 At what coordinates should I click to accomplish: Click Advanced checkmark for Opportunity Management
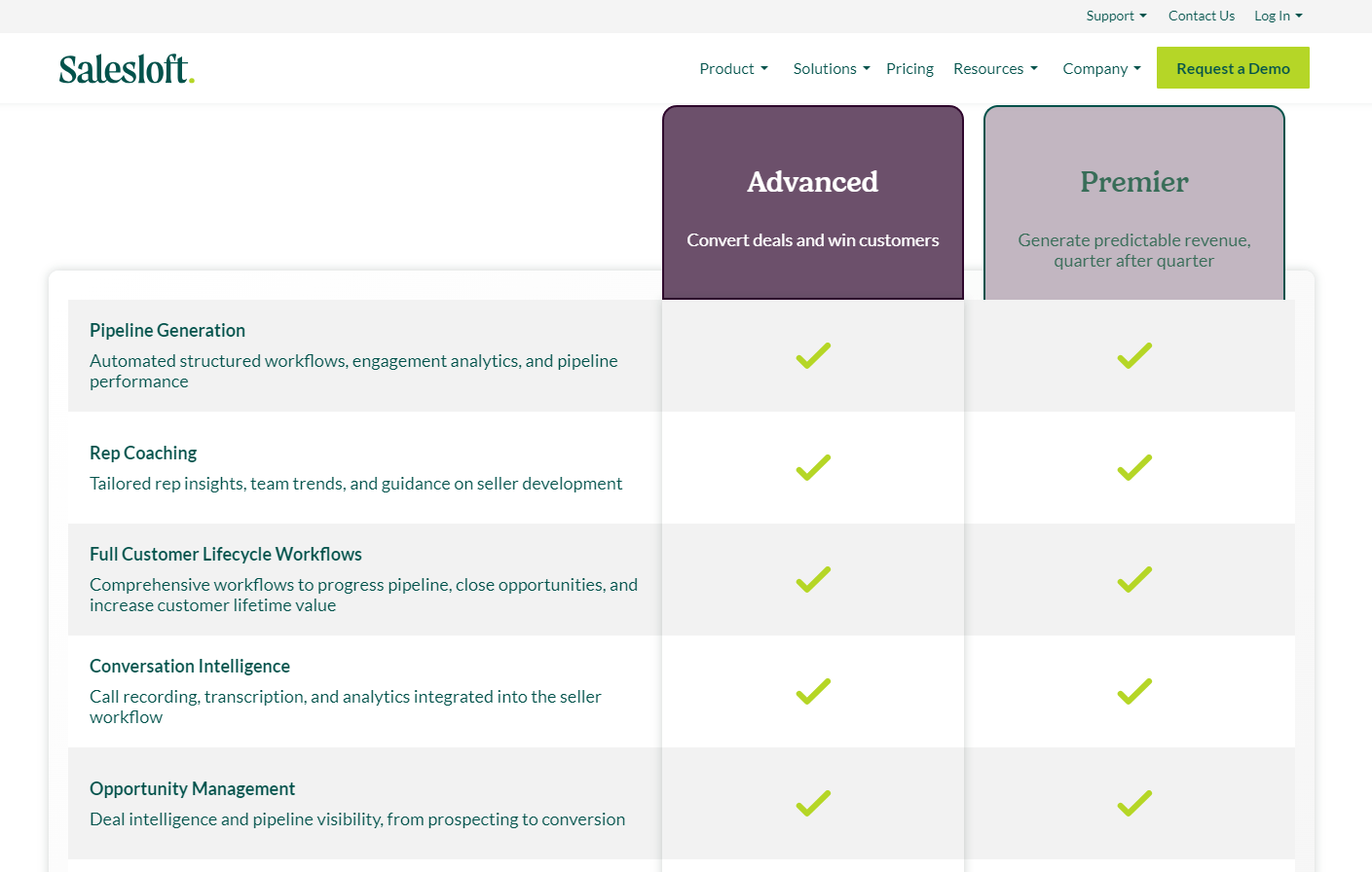click(813, 804)
